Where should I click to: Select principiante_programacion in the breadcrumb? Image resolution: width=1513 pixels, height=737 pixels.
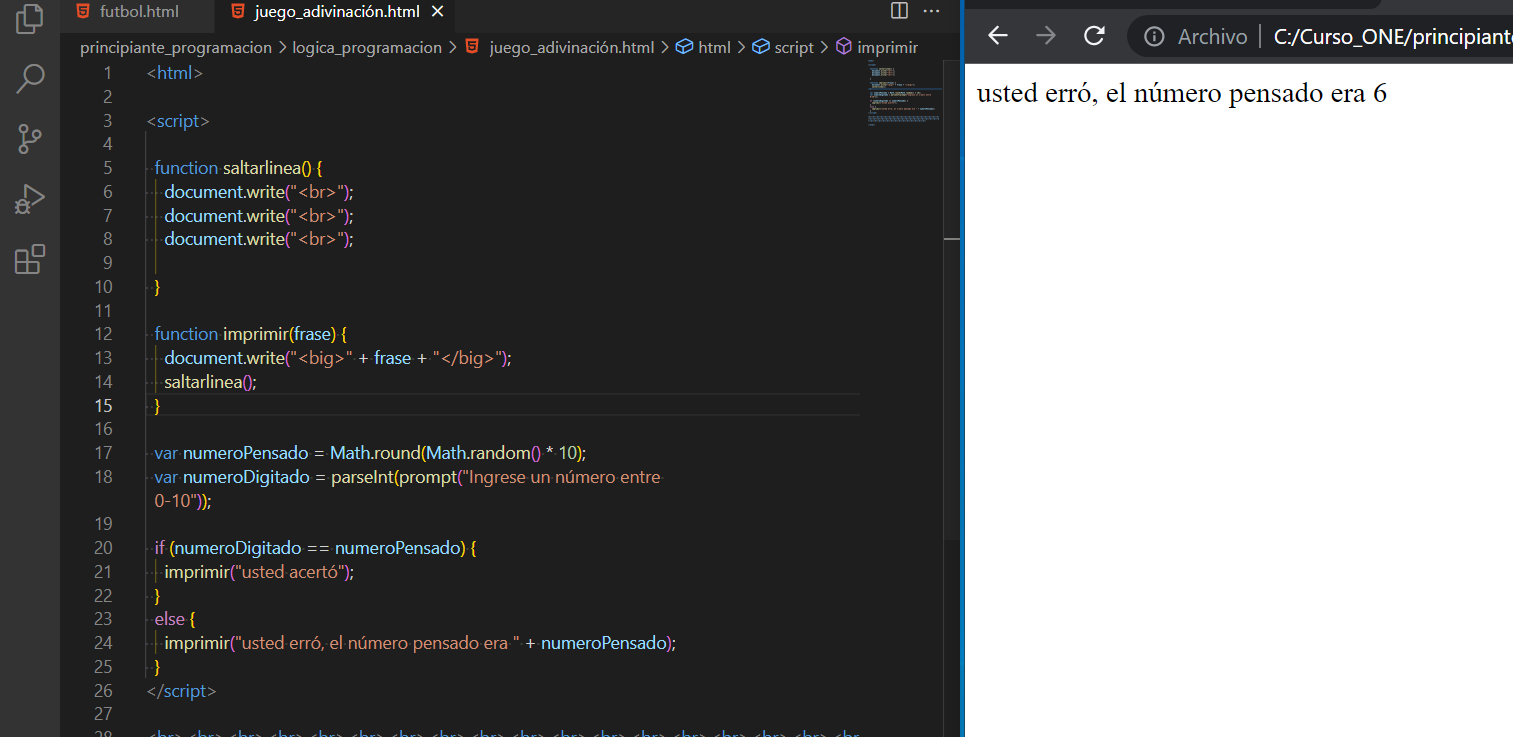tap(176, 47)
